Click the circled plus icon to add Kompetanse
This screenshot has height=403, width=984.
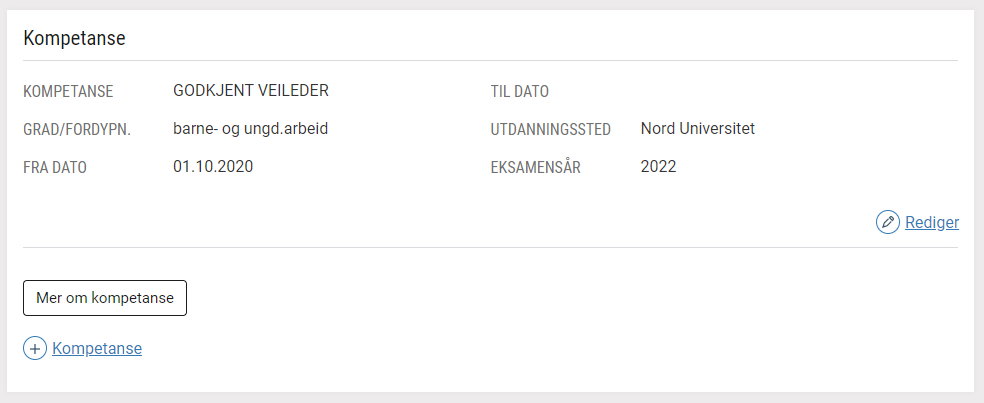(x=35, y=348)
